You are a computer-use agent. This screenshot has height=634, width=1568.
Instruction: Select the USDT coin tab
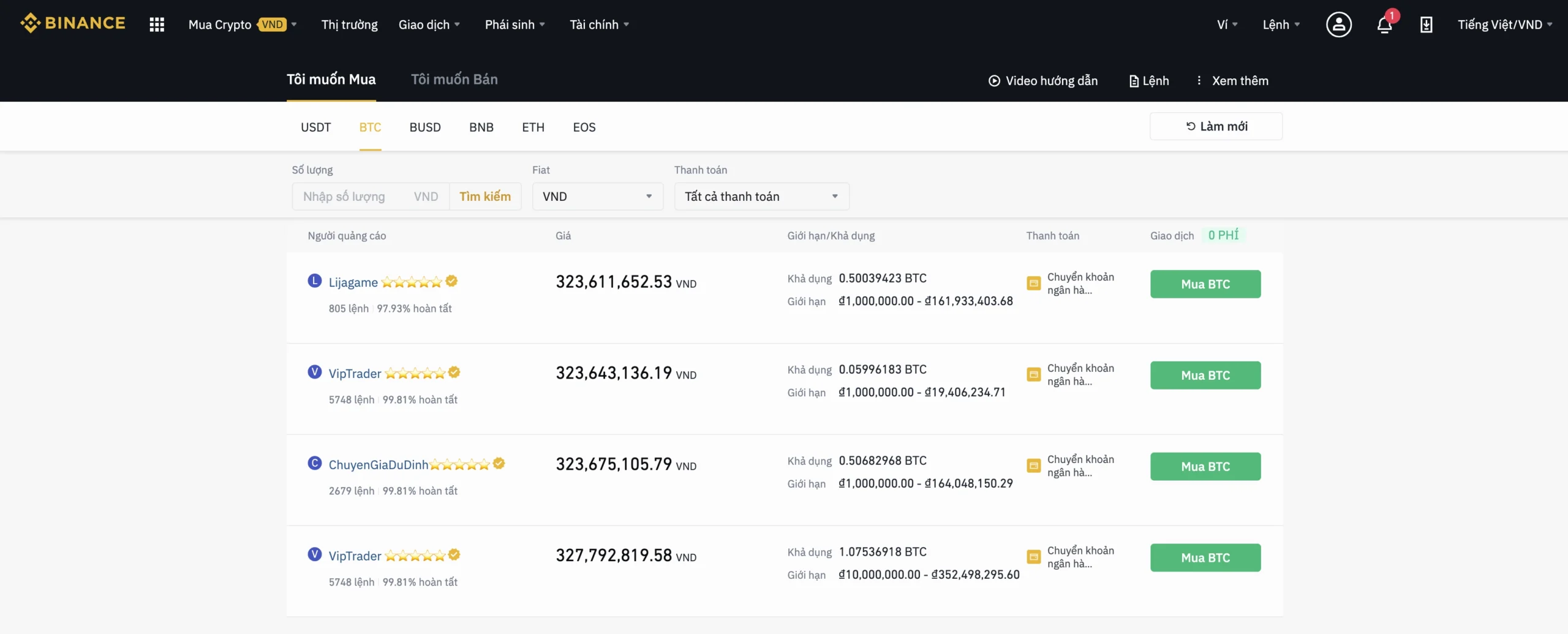click(x=316, y=127)
